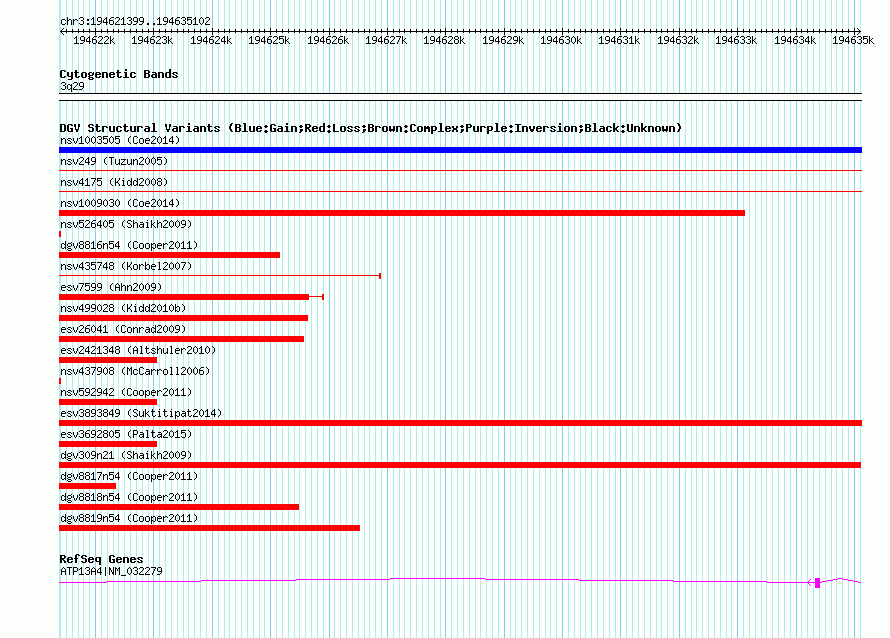Click the esv26041 red variant bar
This screenshot has height=638, width=890.
pos(182,339)
